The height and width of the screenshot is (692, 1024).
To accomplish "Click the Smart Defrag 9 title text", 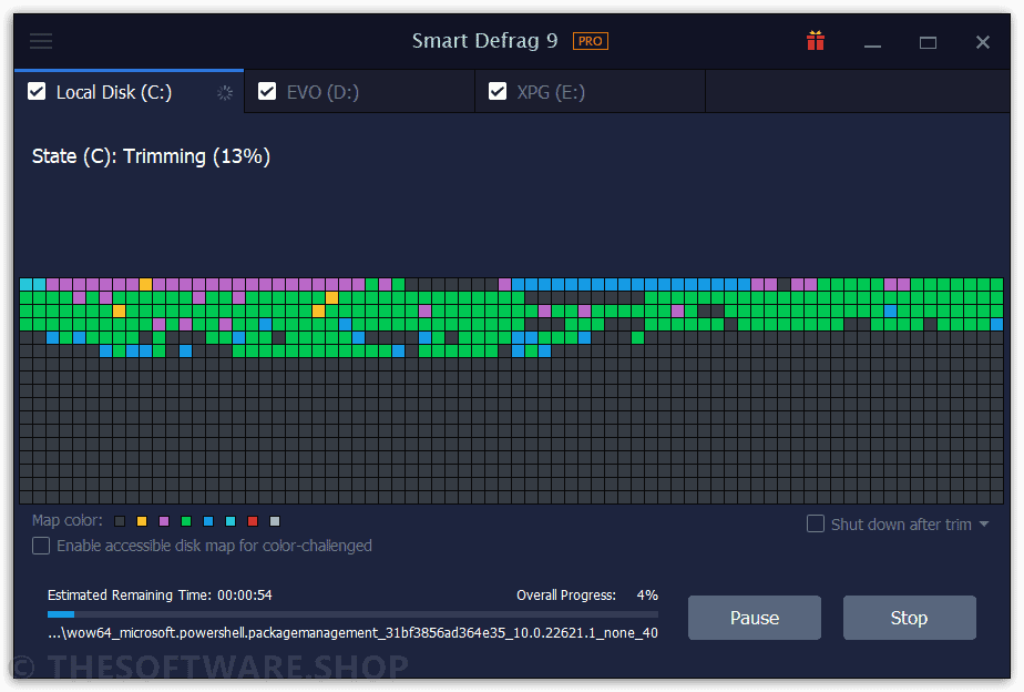I will point(485,41).
